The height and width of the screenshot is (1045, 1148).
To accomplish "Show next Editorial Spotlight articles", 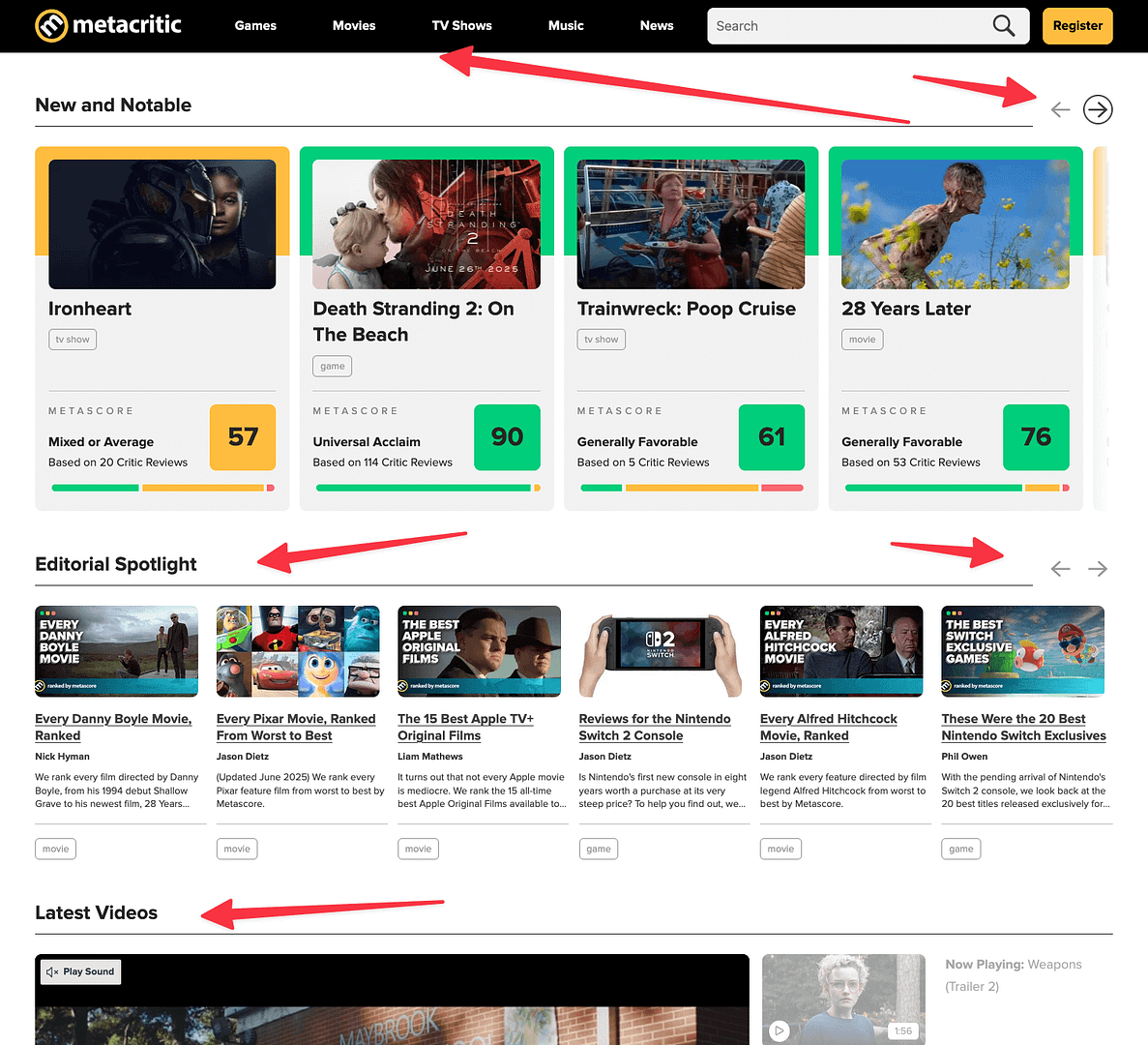I will (1098, 569).
